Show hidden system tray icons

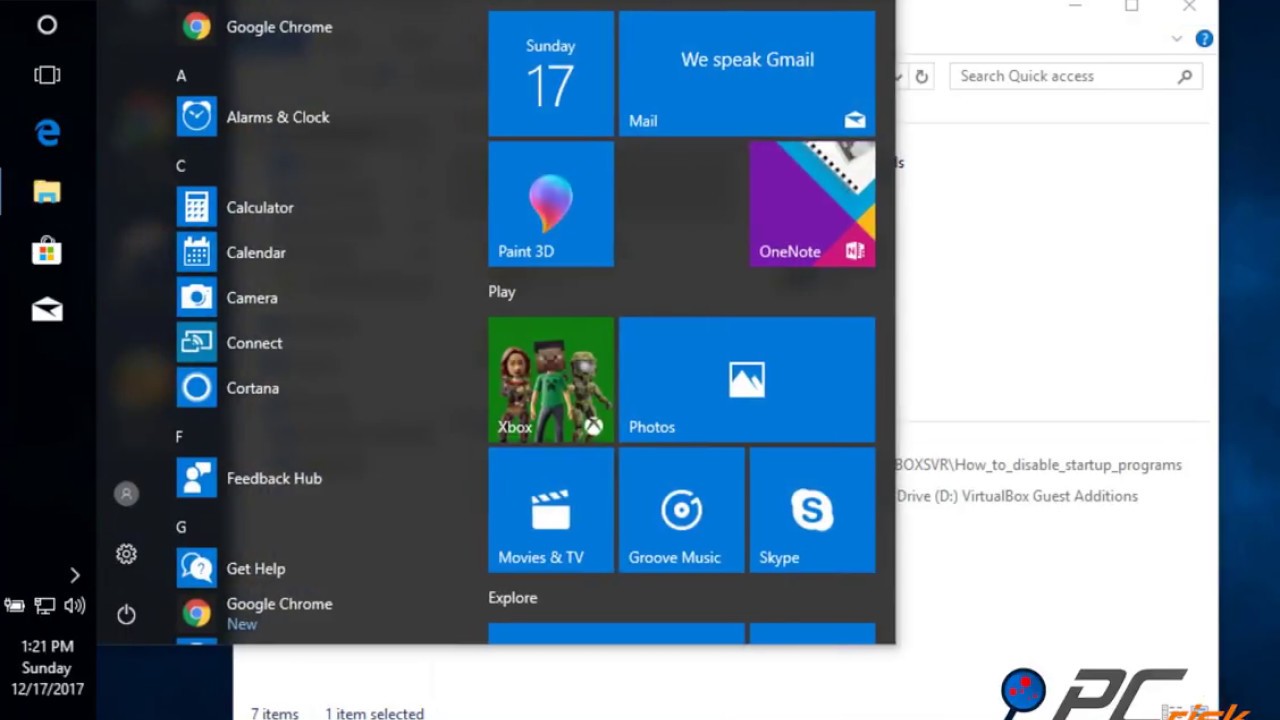pyautogui.click(x=74, y=575)
